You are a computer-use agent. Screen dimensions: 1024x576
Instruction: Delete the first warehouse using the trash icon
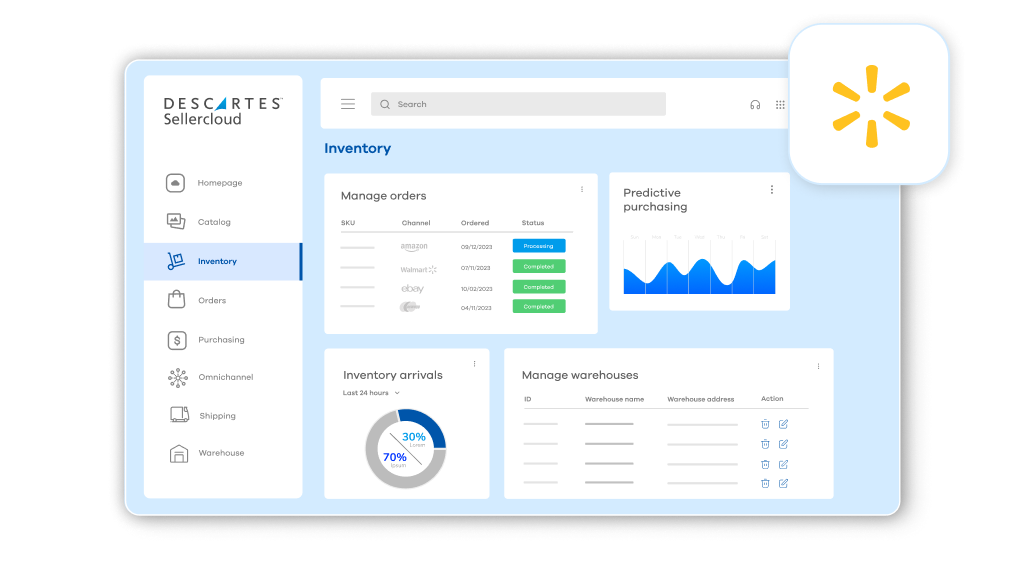(765, 424)
